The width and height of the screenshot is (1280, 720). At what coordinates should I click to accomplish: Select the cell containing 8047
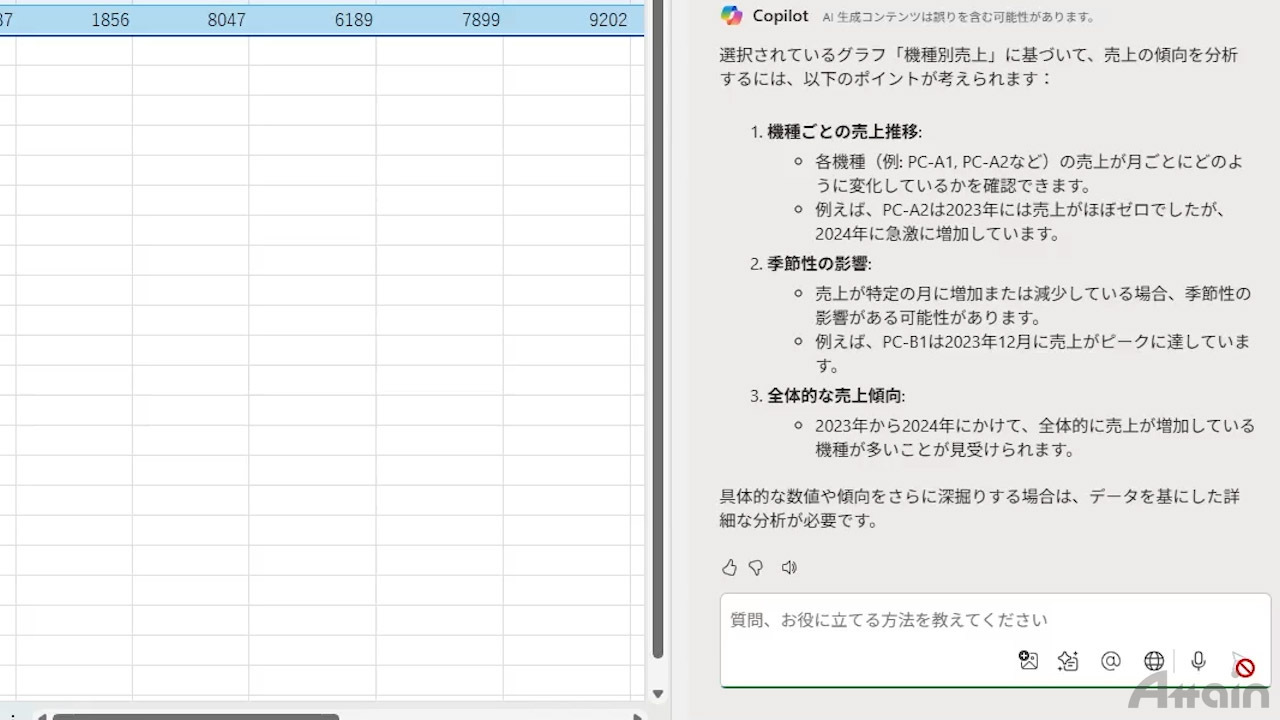(x=190, y=20)
